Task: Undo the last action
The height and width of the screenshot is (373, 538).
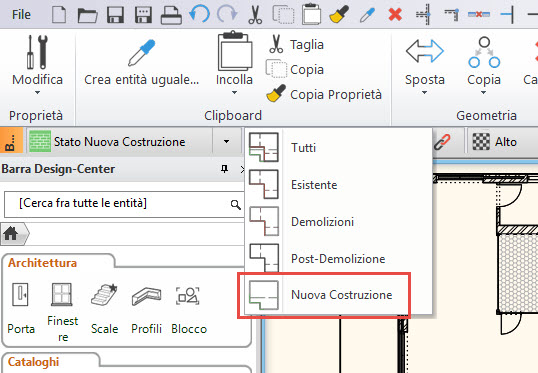Action: (x=199, y=14)
